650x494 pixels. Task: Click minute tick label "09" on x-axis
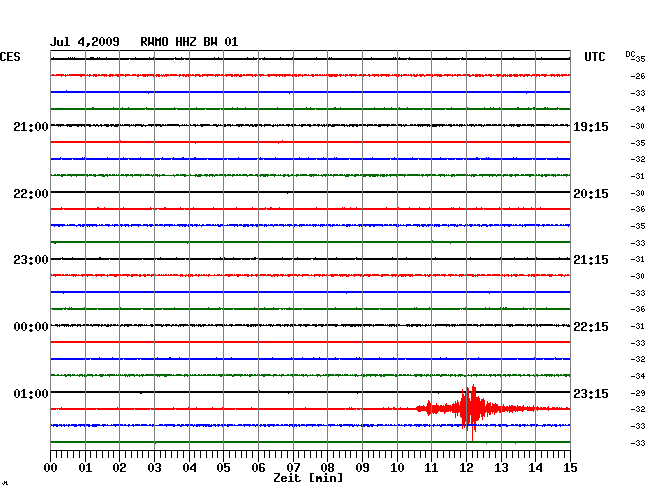tap(362, 467)
